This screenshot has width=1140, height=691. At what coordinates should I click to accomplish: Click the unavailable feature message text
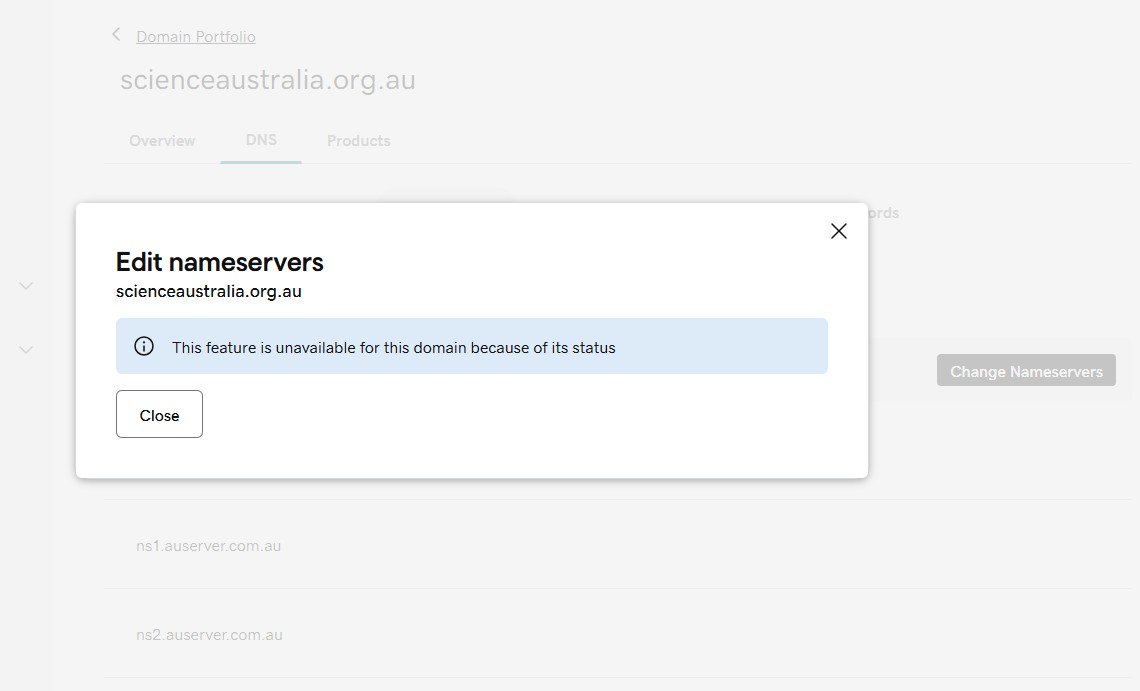393,348
